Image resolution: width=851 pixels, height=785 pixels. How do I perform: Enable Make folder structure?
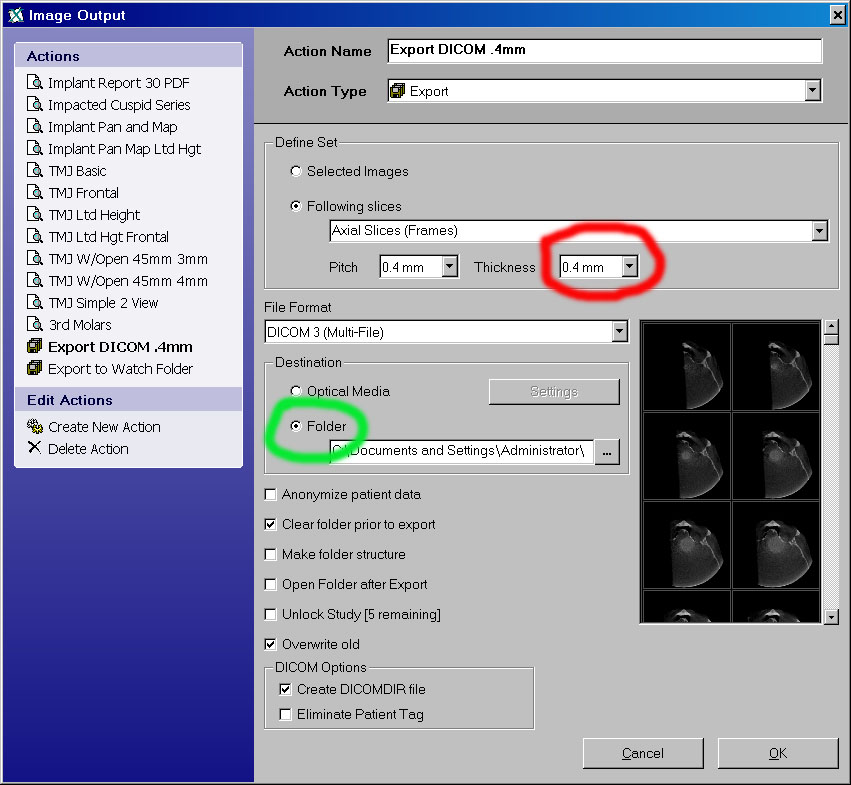[270, 554]
